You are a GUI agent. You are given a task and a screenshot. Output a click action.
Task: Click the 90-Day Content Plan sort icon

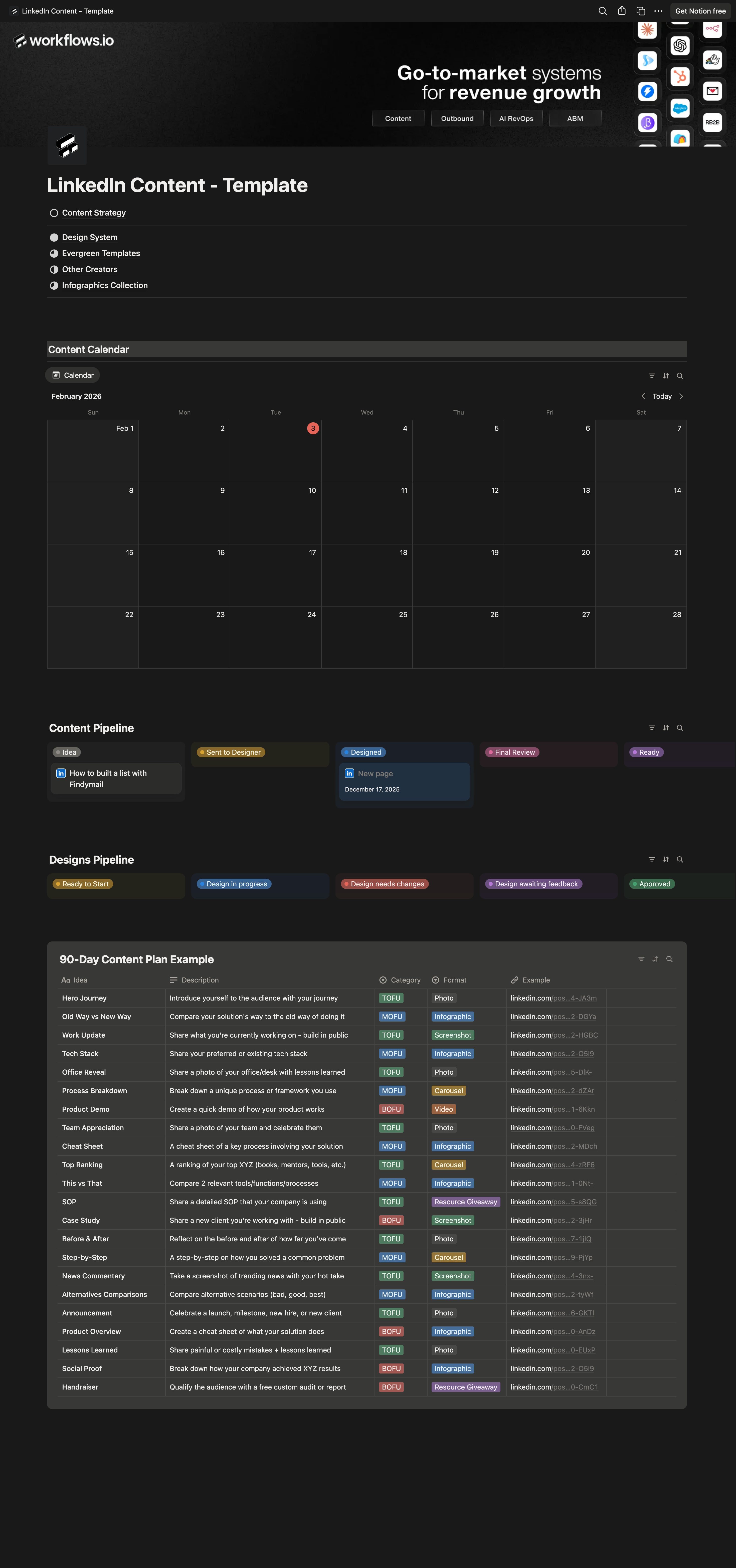[x=655, y=959]
